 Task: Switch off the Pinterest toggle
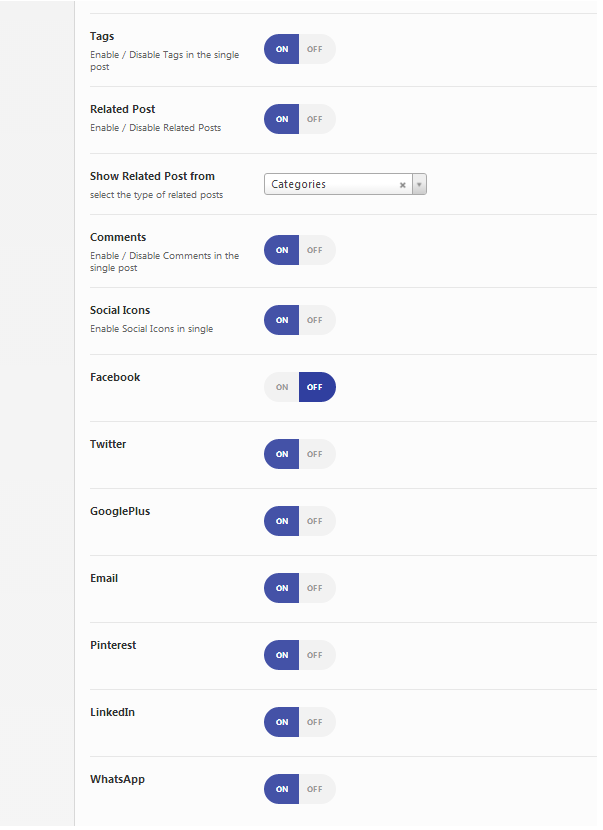(x=315, y=655)
